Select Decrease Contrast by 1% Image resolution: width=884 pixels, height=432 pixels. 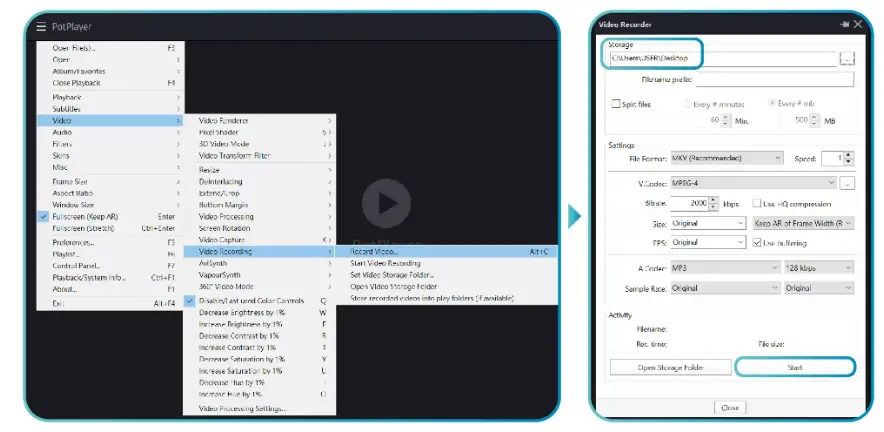click(259, 336)
